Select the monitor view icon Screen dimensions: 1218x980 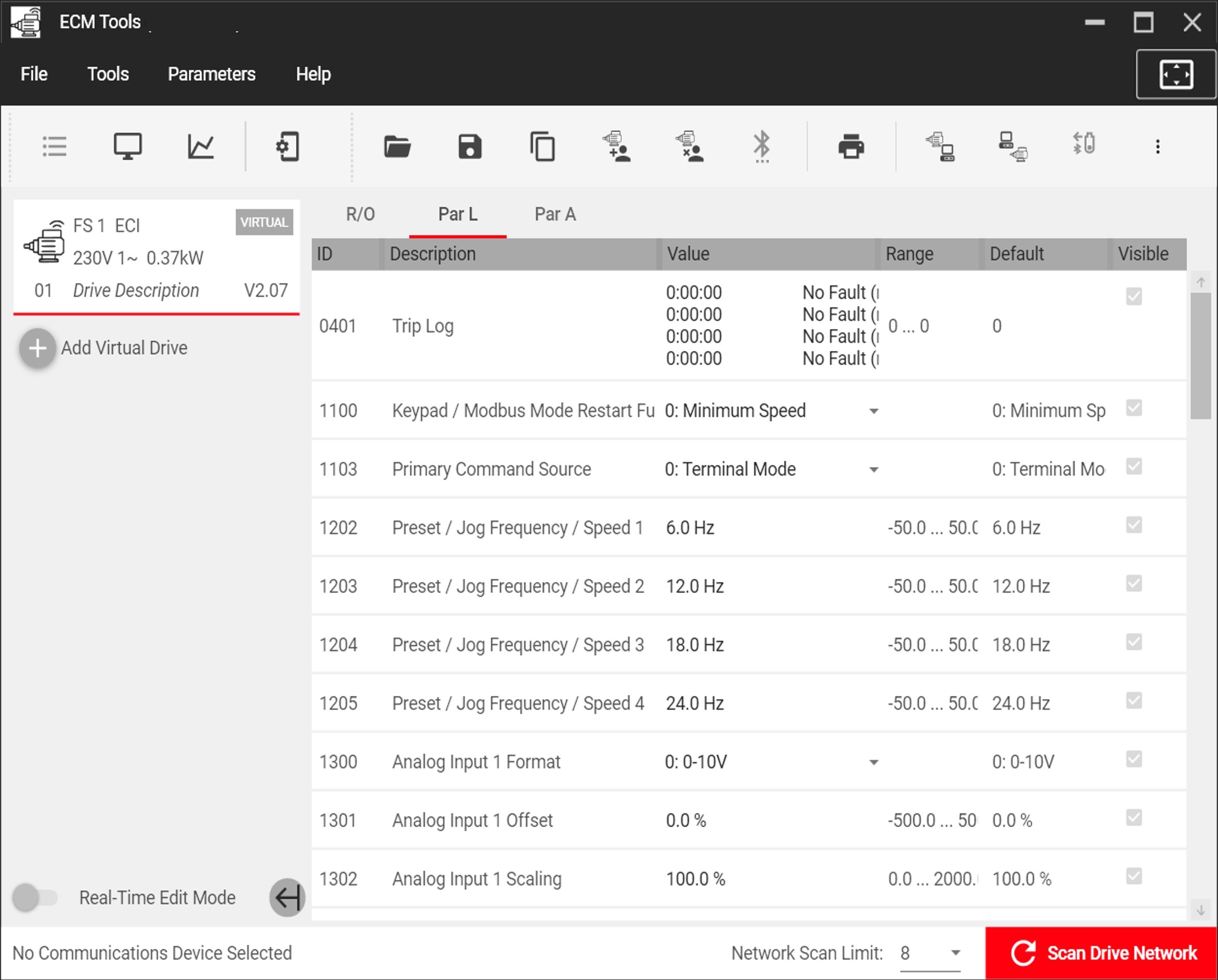[127, 146]
